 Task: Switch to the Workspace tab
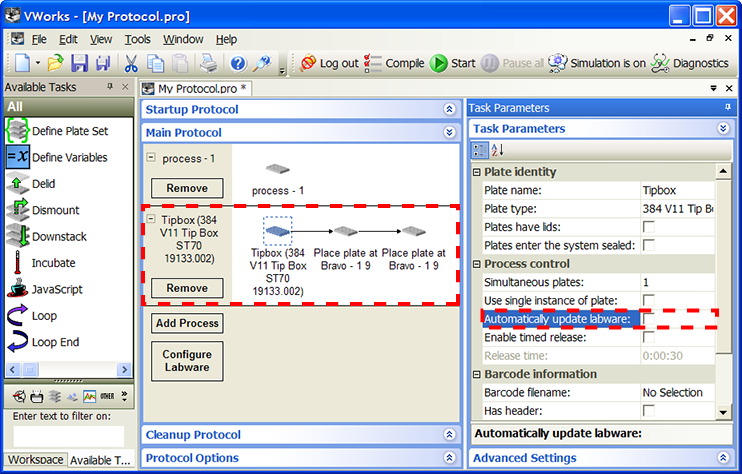coord(34,461)
